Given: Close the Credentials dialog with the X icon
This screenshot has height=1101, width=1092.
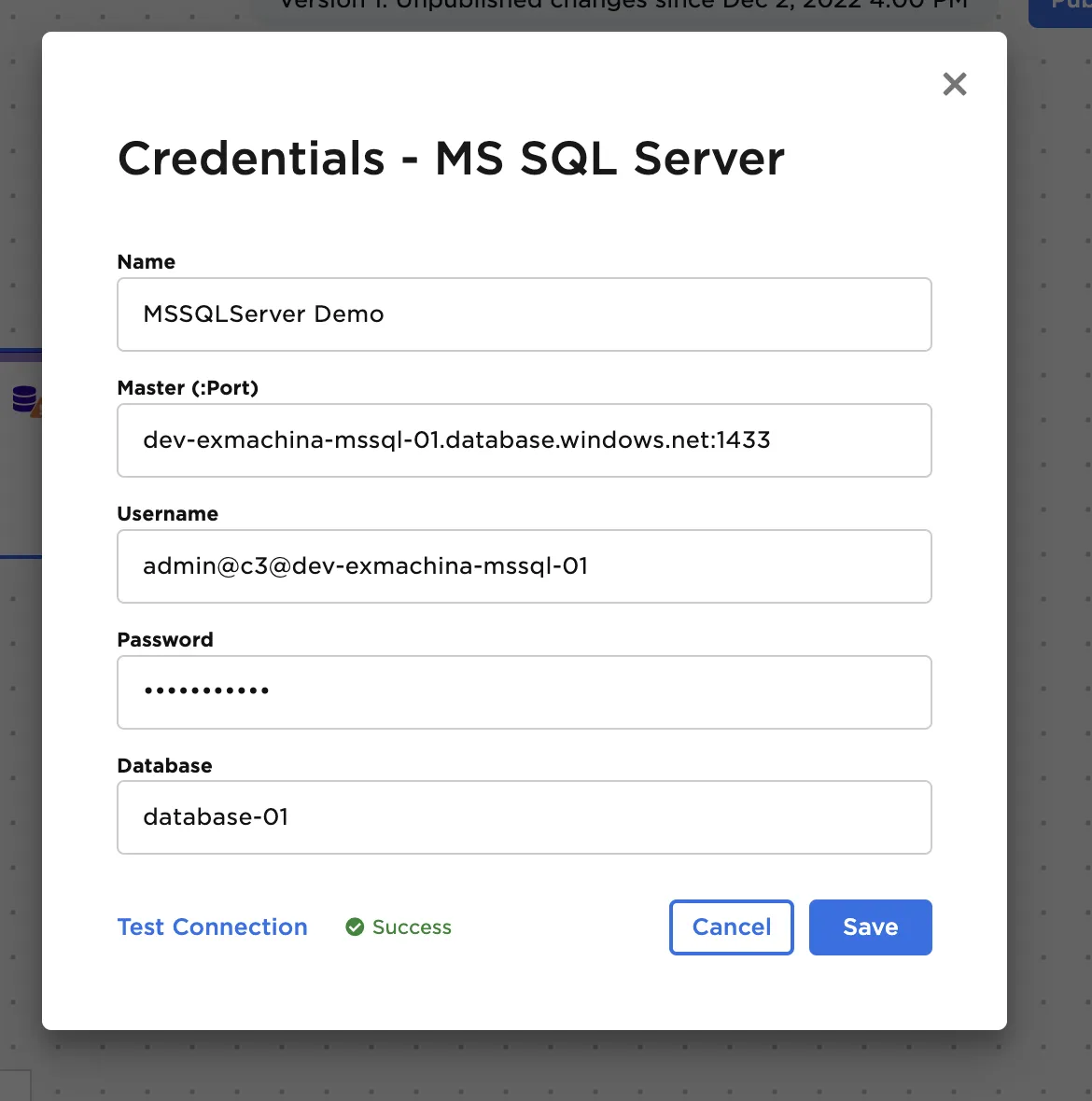Looking at the screenshot, I should click(954, 84).
